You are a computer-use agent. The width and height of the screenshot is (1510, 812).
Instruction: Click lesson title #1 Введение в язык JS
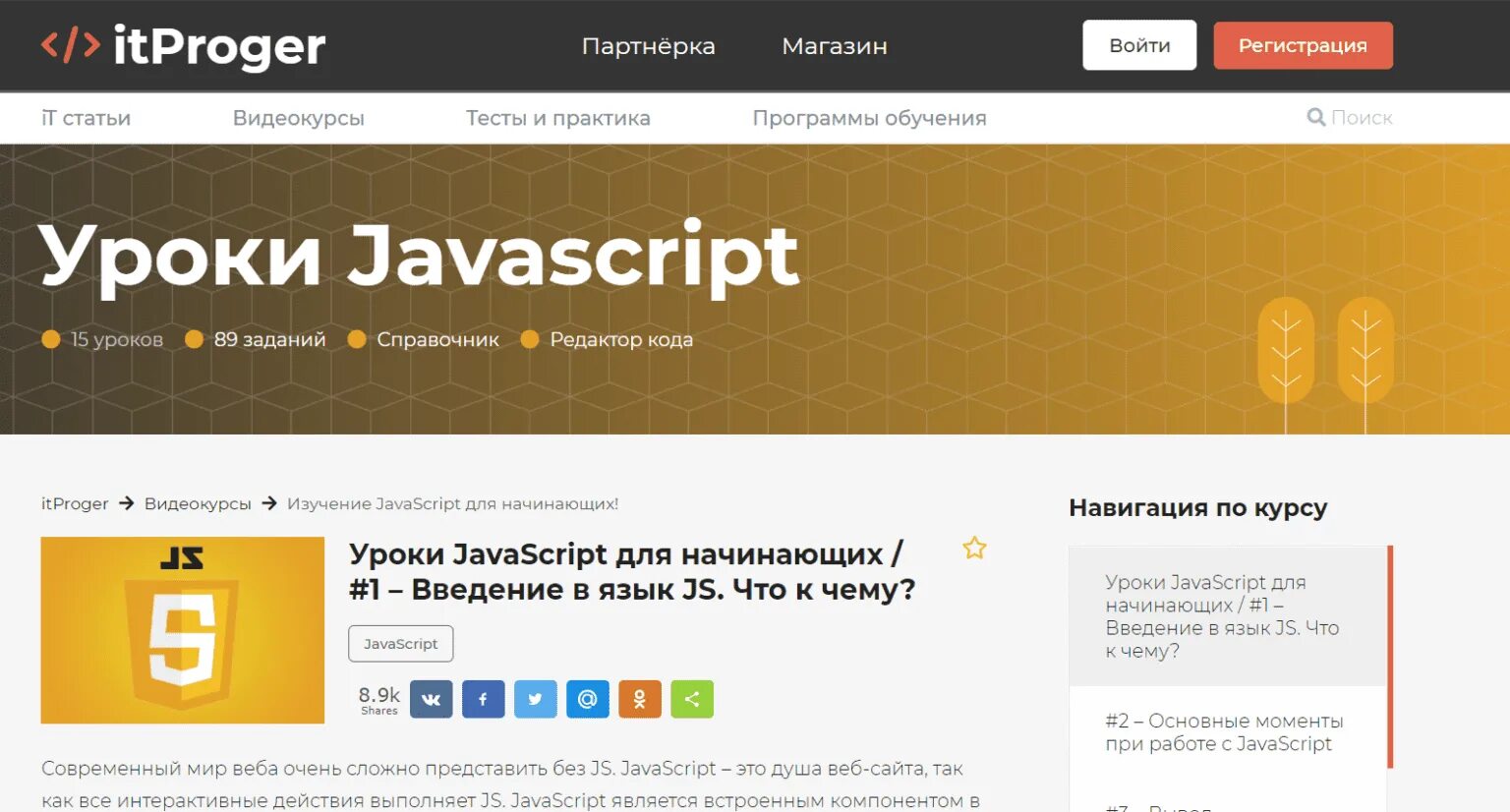[x=632, y=572]
